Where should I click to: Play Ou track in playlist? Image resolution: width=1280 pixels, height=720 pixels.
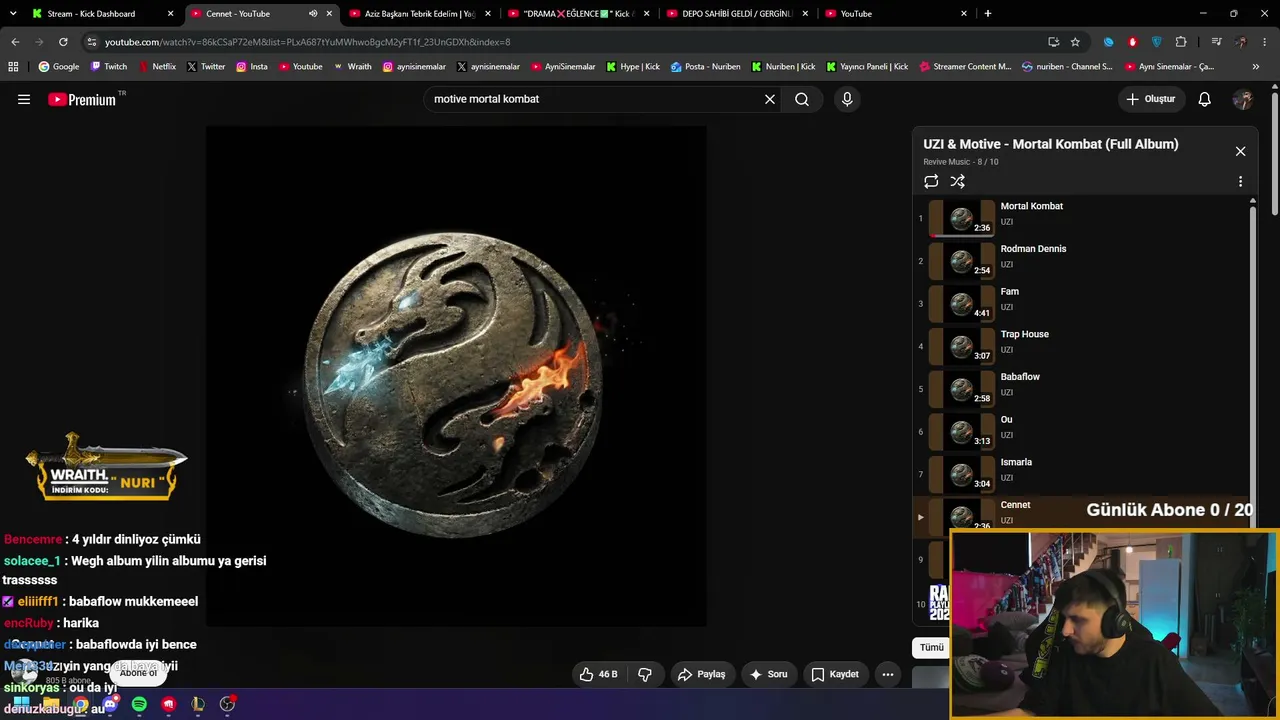[1080, 431]
